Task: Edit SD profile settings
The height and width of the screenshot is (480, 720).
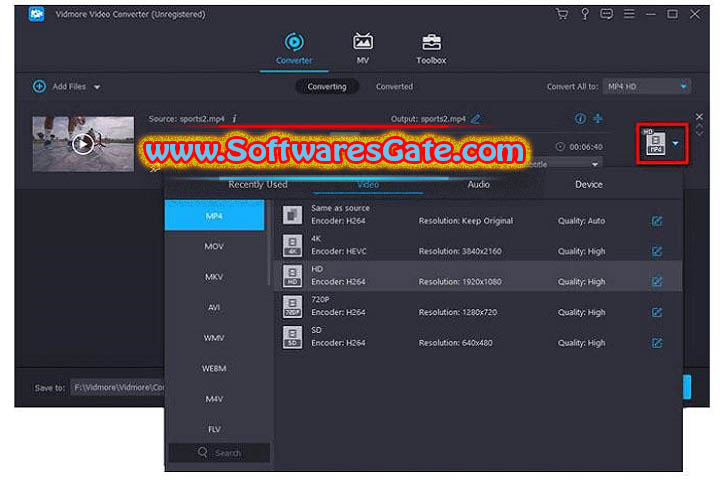Action: (x=657, y=343)
